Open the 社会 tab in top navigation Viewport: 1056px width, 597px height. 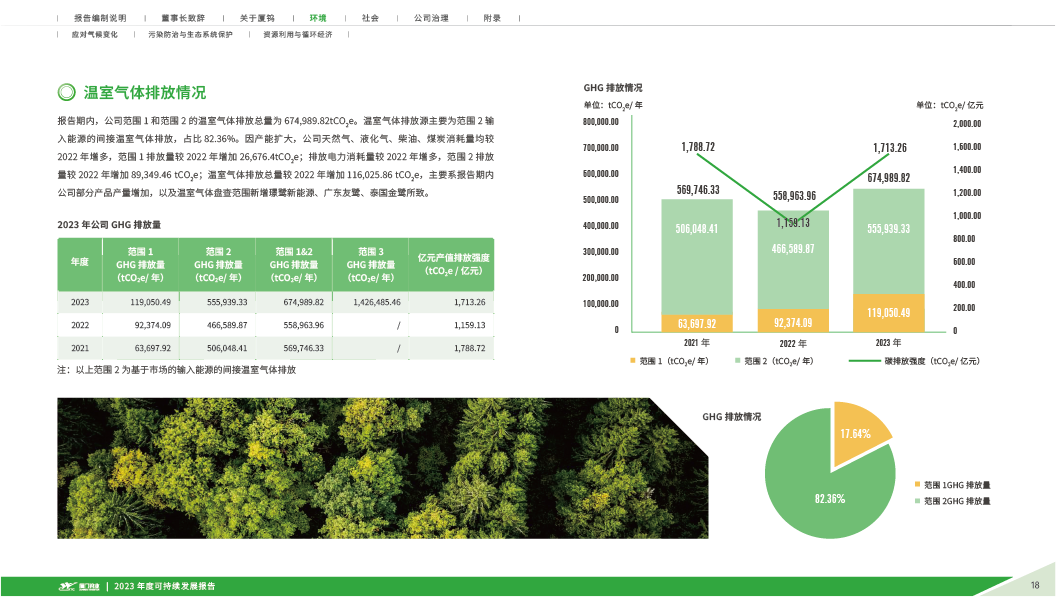click(370, 19)
